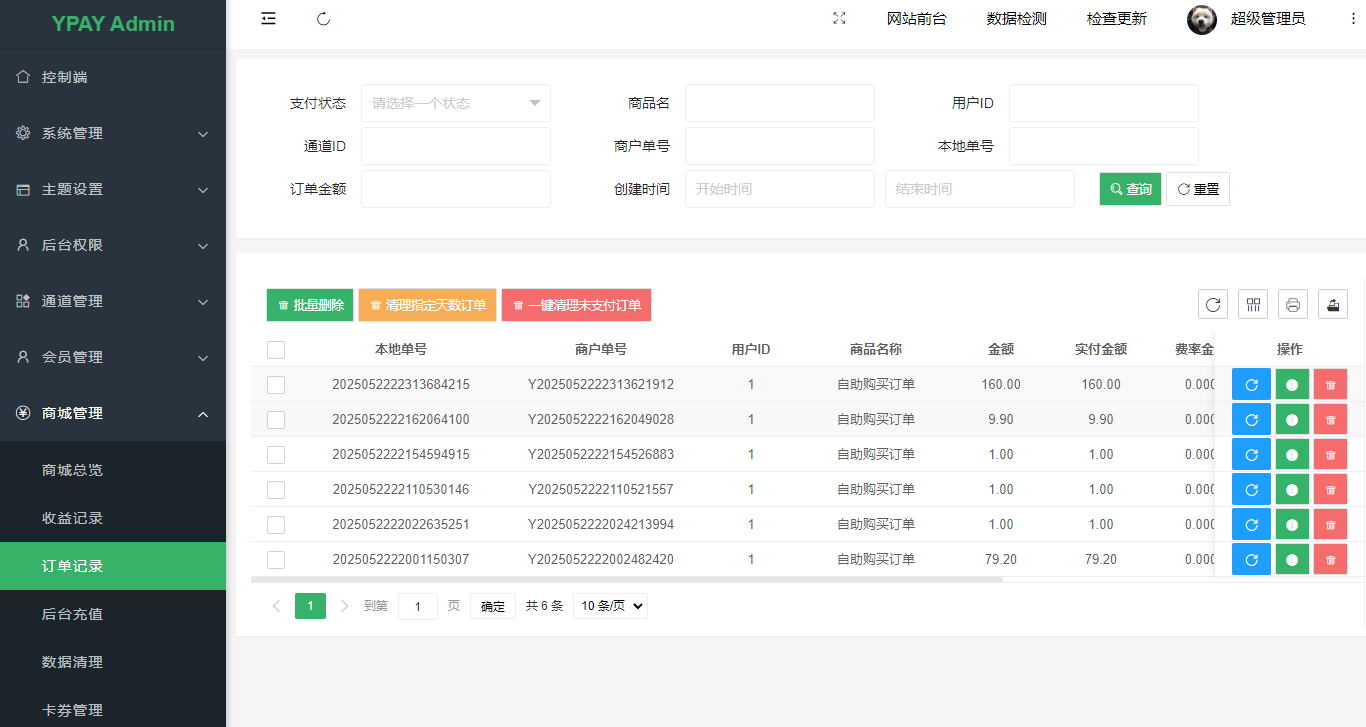Collapse the sidebar menu via hamburger icon

click(x=268, y=18)
